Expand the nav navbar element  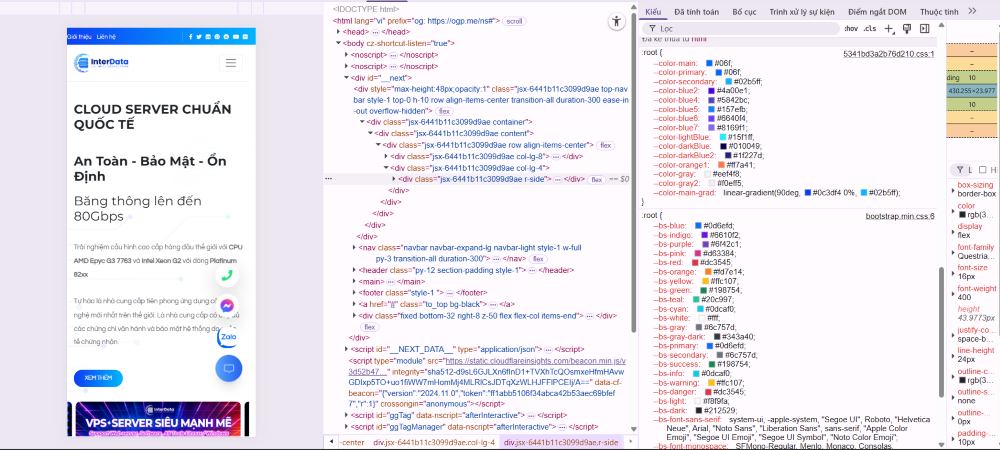pos(355,247)
